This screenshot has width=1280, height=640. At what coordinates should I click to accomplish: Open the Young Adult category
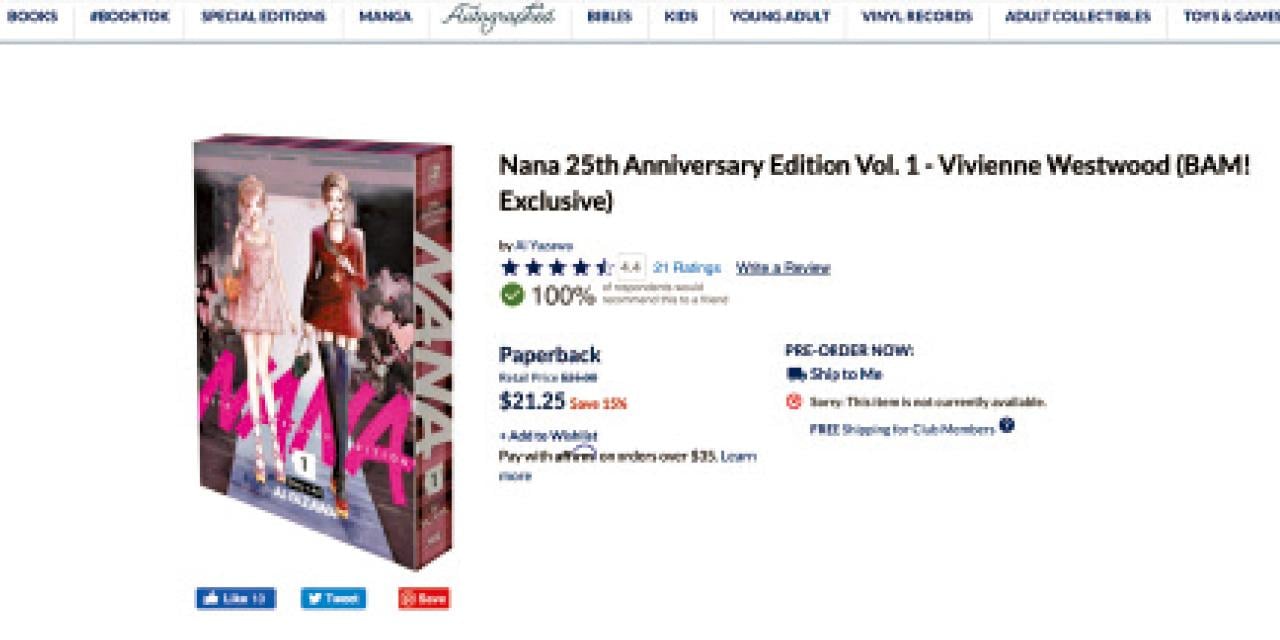coord(780,17)
